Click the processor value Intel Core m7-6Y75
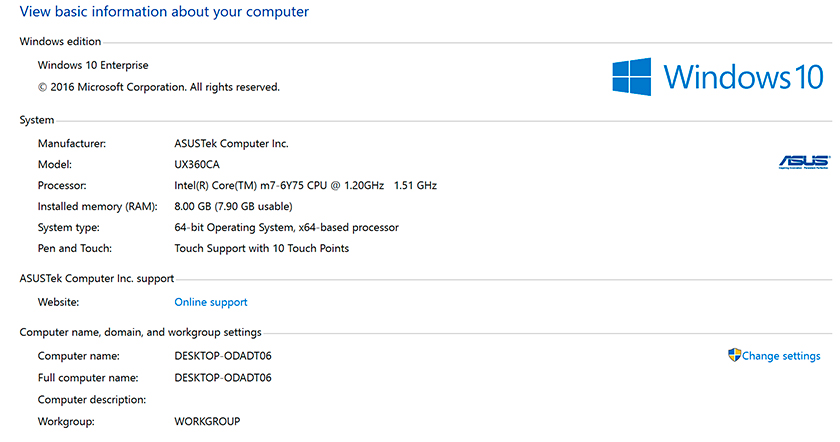 [x=305, y=185]
